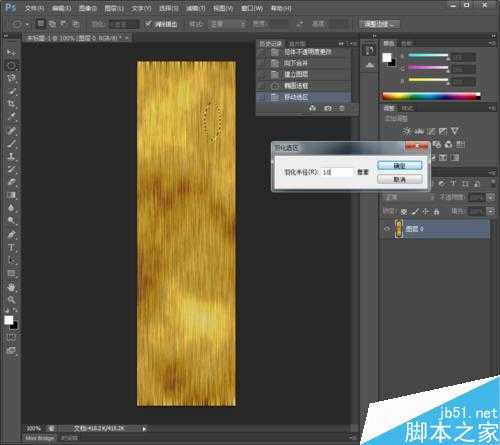This screenshot has height=445, width=500.
Task: Open the tool preset picker arrow beside ellipse
Action: [x=27, y=24]
